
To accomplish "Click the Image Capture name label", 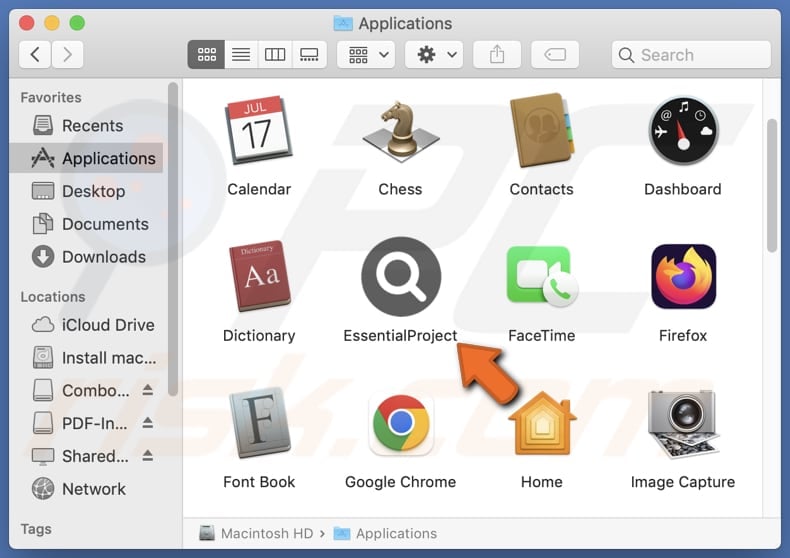I will pyautogui.click(x=683, y=482).
